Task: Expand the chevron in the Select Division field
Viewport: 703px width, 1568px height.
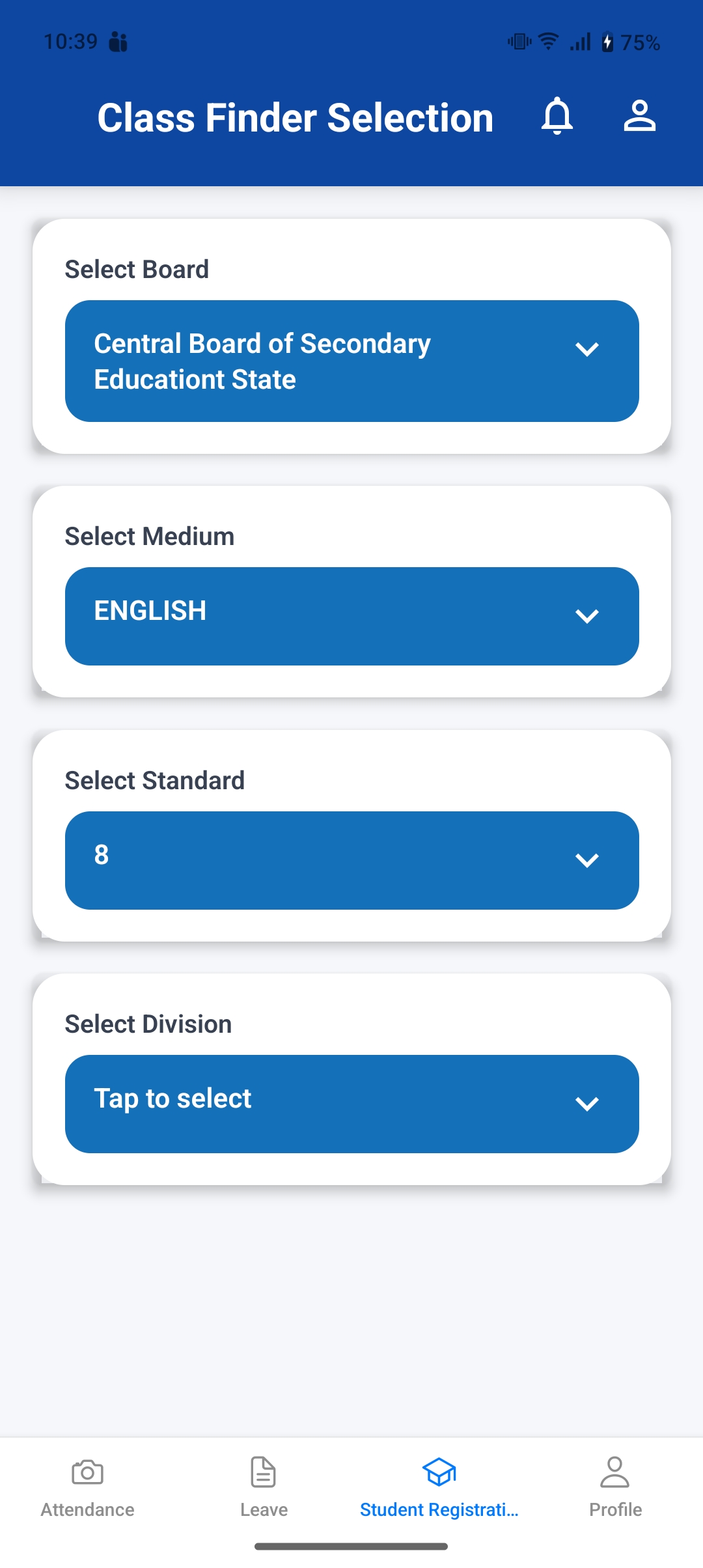Action: coord(587,1104)
